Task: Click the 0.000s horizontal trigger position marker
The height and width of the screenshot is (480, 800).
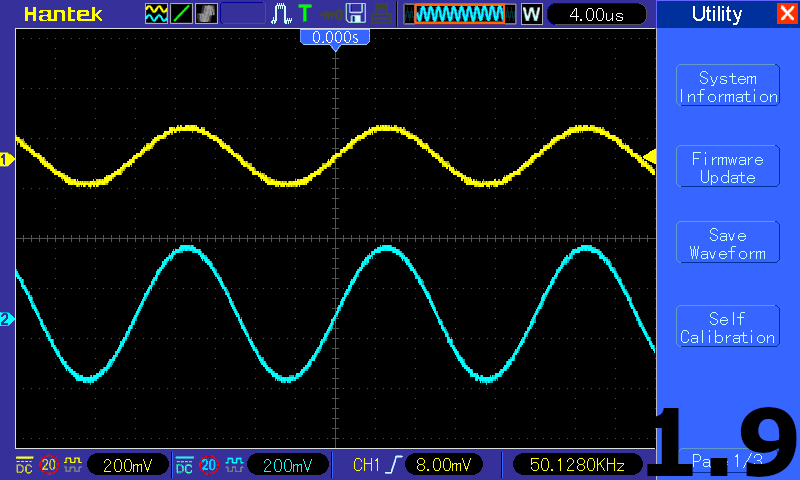Action: coord(335,37)
